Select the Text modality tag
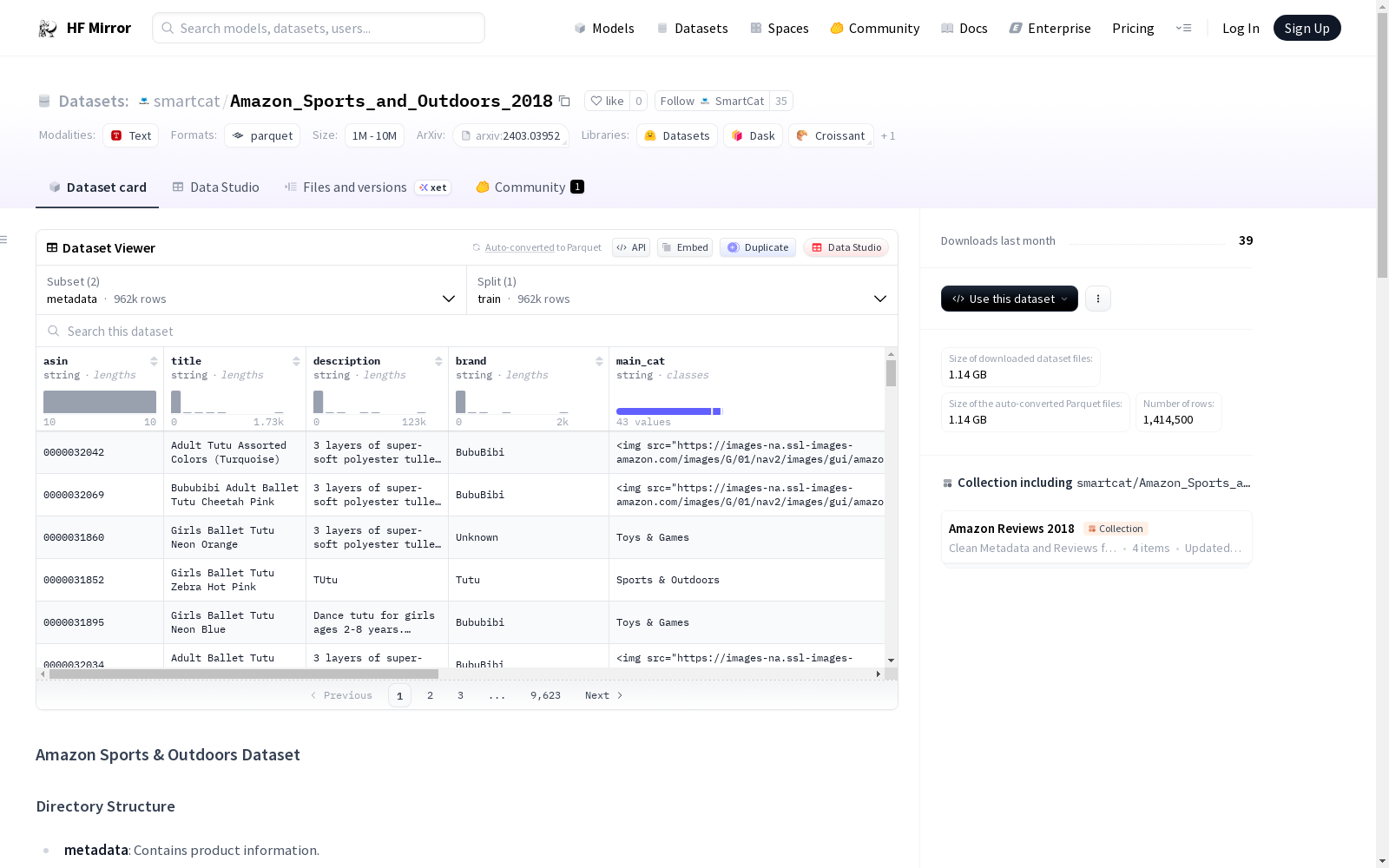1389x868 pixels. point(130,136)
